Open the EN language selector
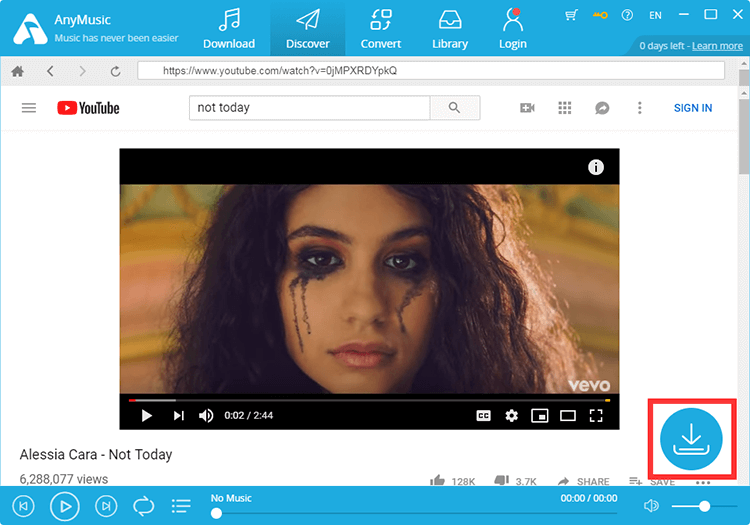750x525 pixels. point(655,15)
